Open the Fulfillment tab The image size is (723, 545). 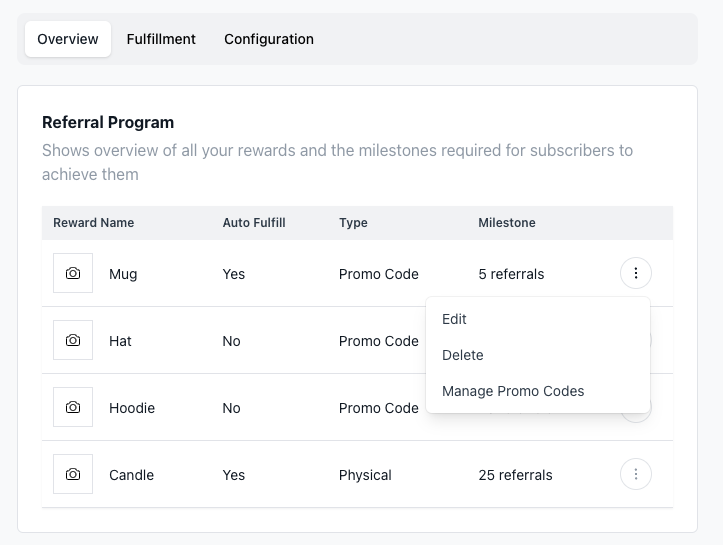[161, 39]
